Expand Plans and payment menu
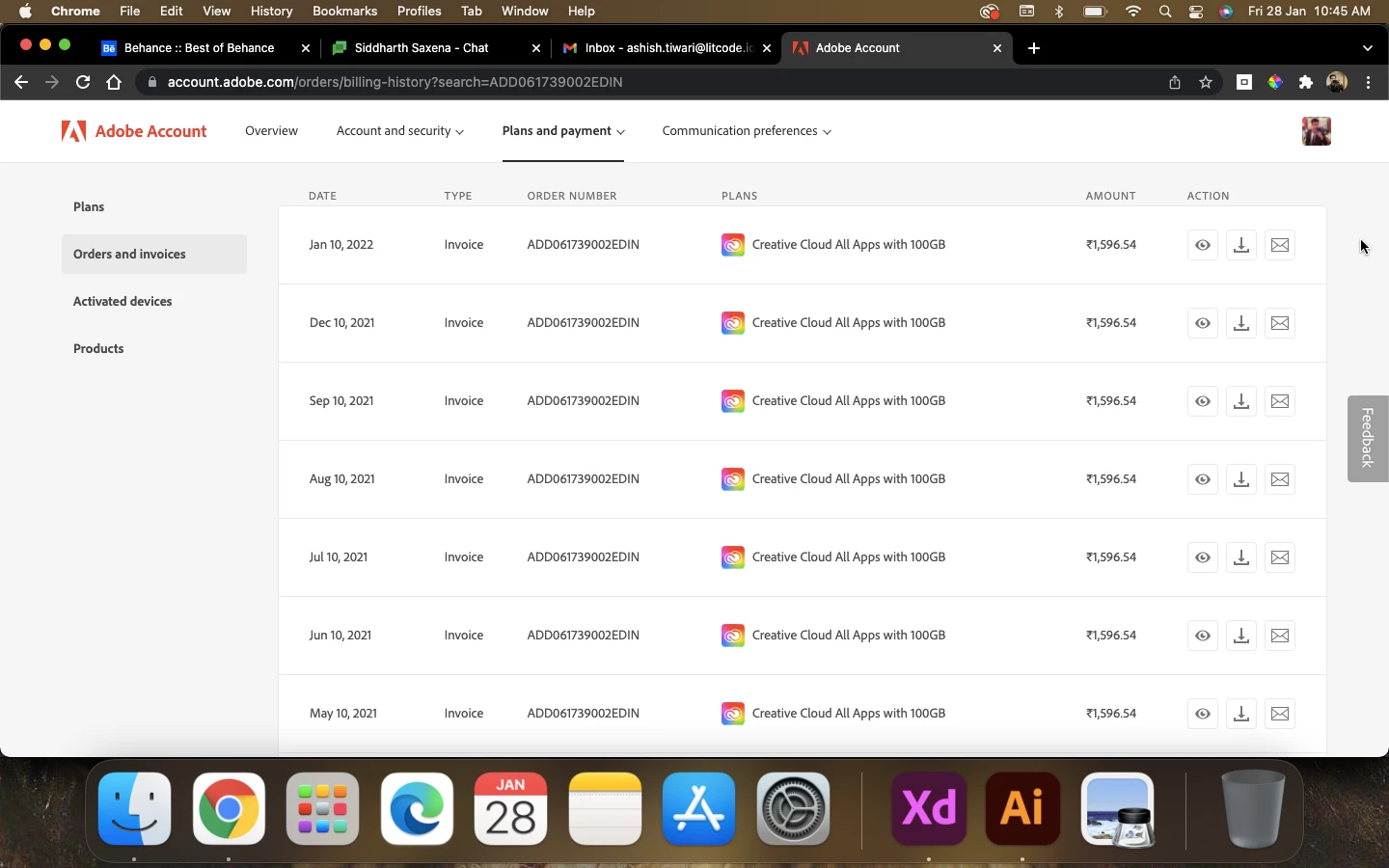 pos(563,131)
